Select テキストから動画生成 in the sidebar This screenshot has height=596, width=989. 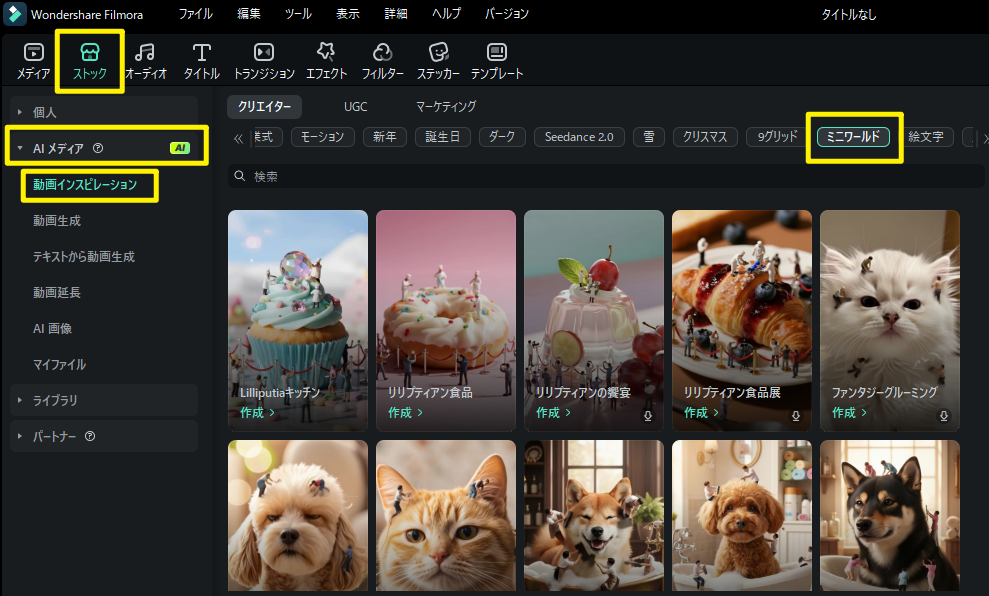tap(84, 257)
